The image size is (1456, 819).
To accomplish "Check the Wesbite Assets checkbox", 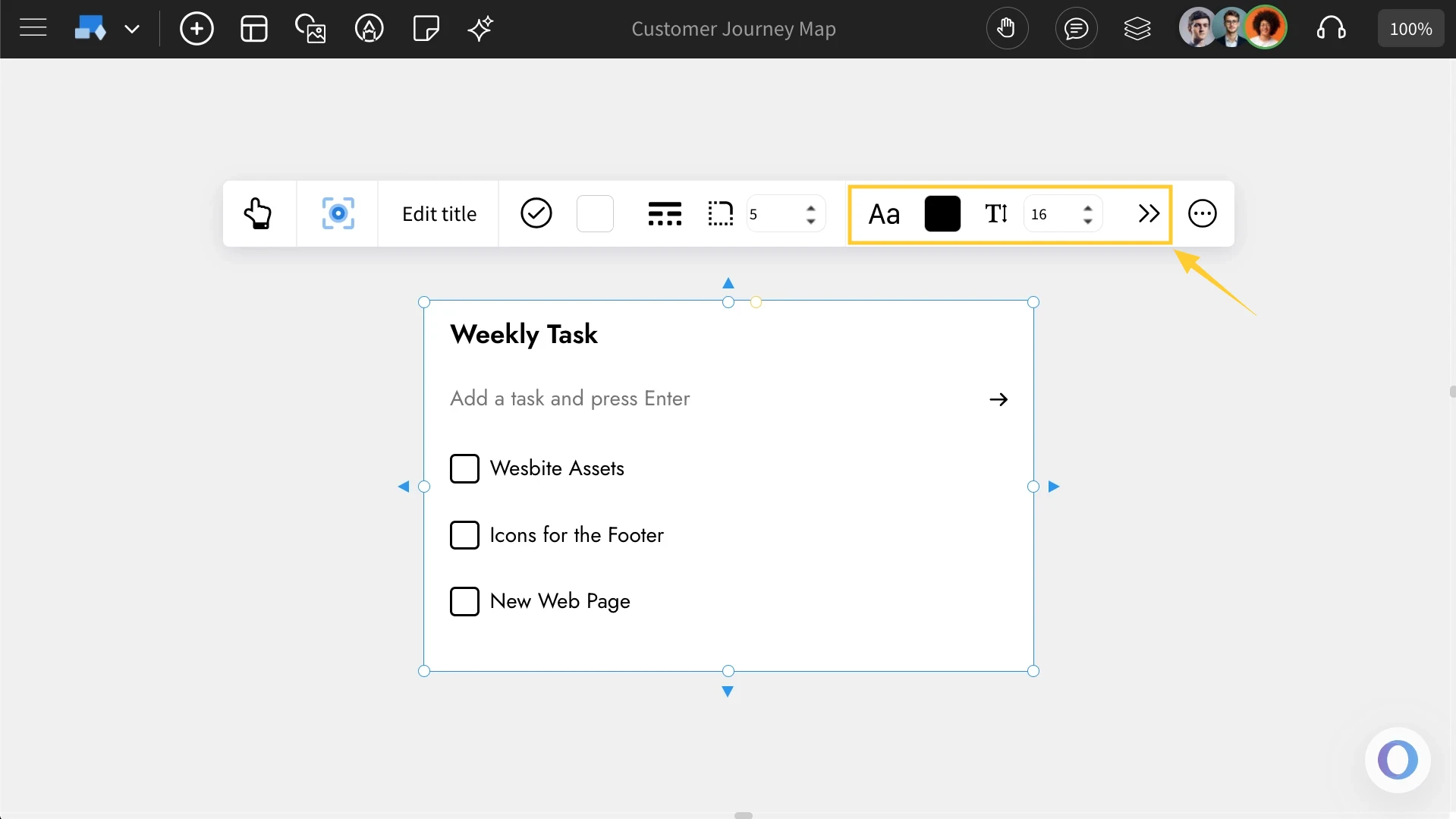I will click(x=465, y=468).
